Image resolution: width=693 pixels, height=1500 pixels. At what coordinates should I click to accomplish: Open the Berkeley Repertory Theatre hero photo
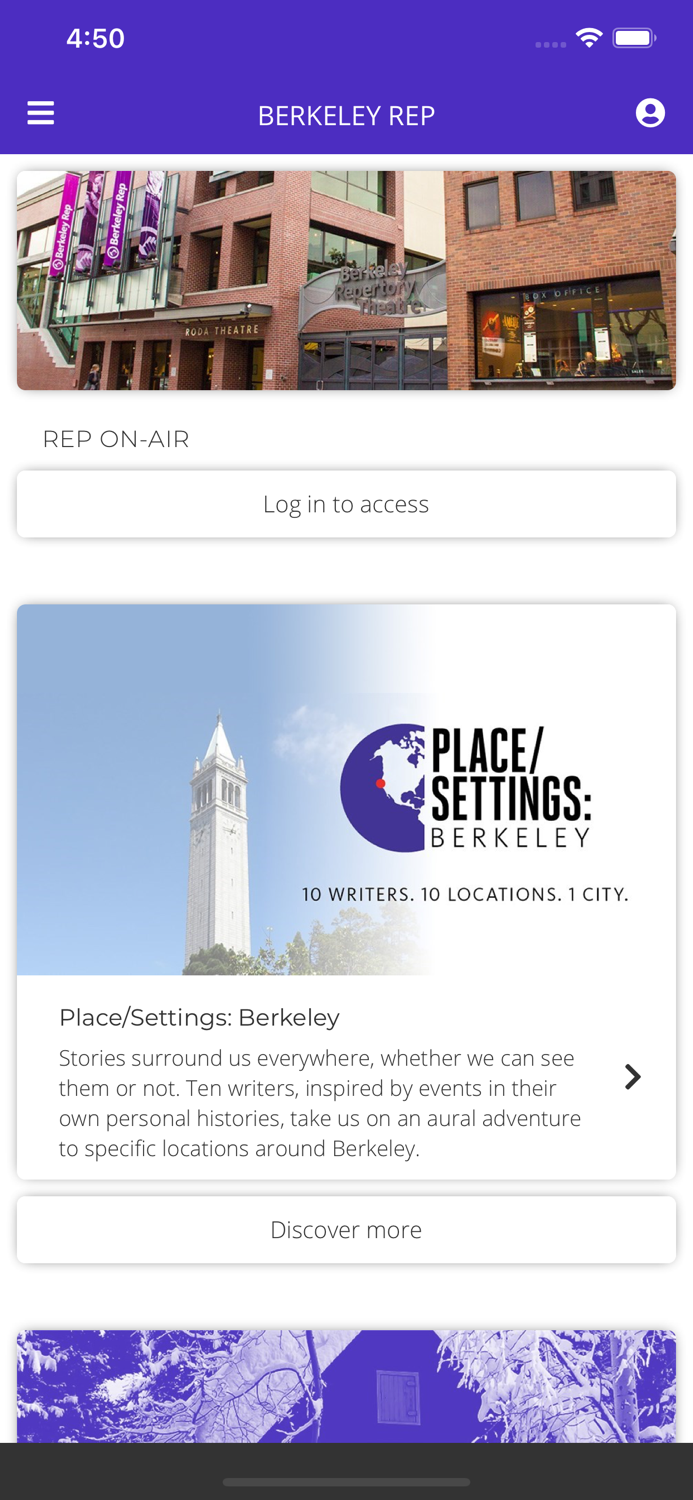346,280
